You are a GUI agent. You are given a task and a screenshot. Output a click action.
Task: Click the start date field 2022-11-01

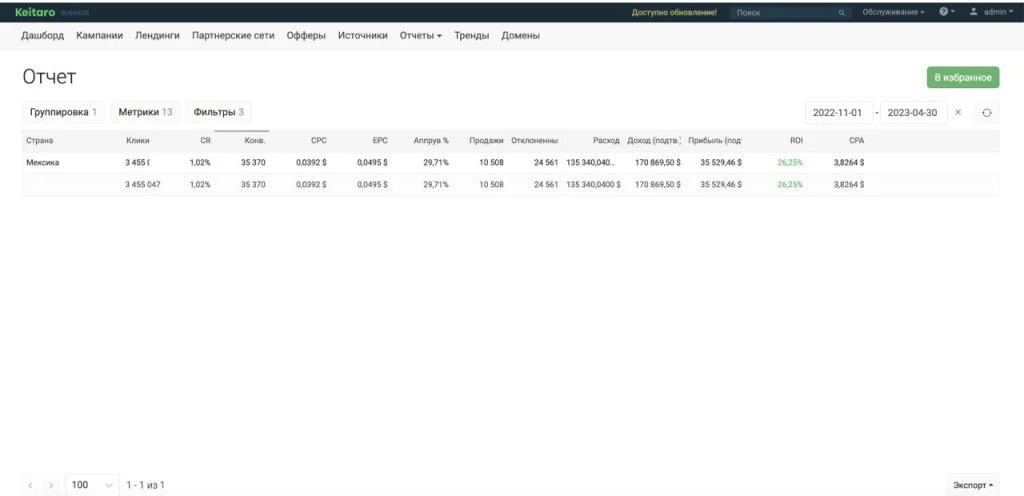coord(839,112)
